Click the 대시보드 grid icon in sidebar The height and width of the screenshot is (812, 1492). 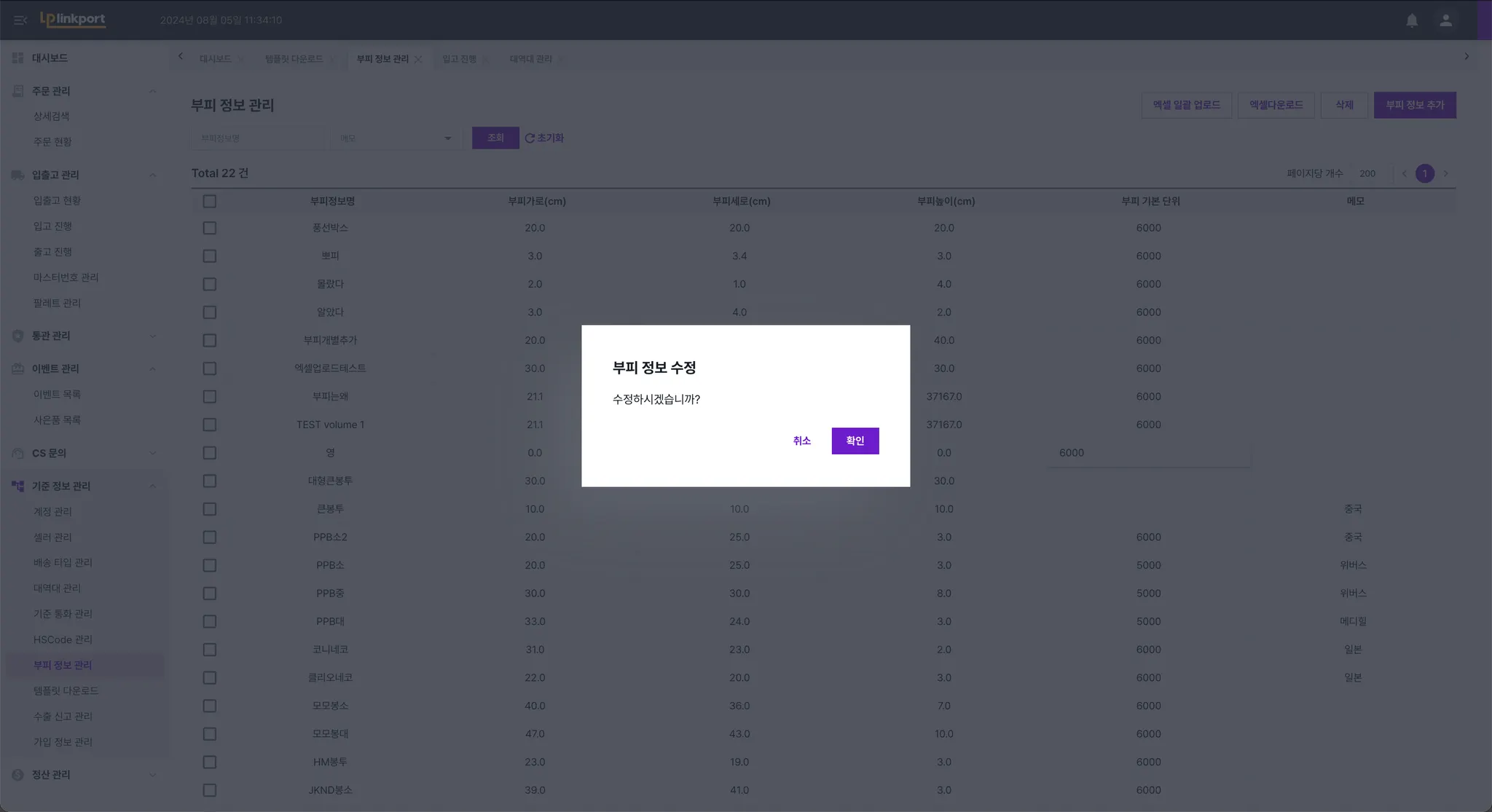(x=18, y=58)
